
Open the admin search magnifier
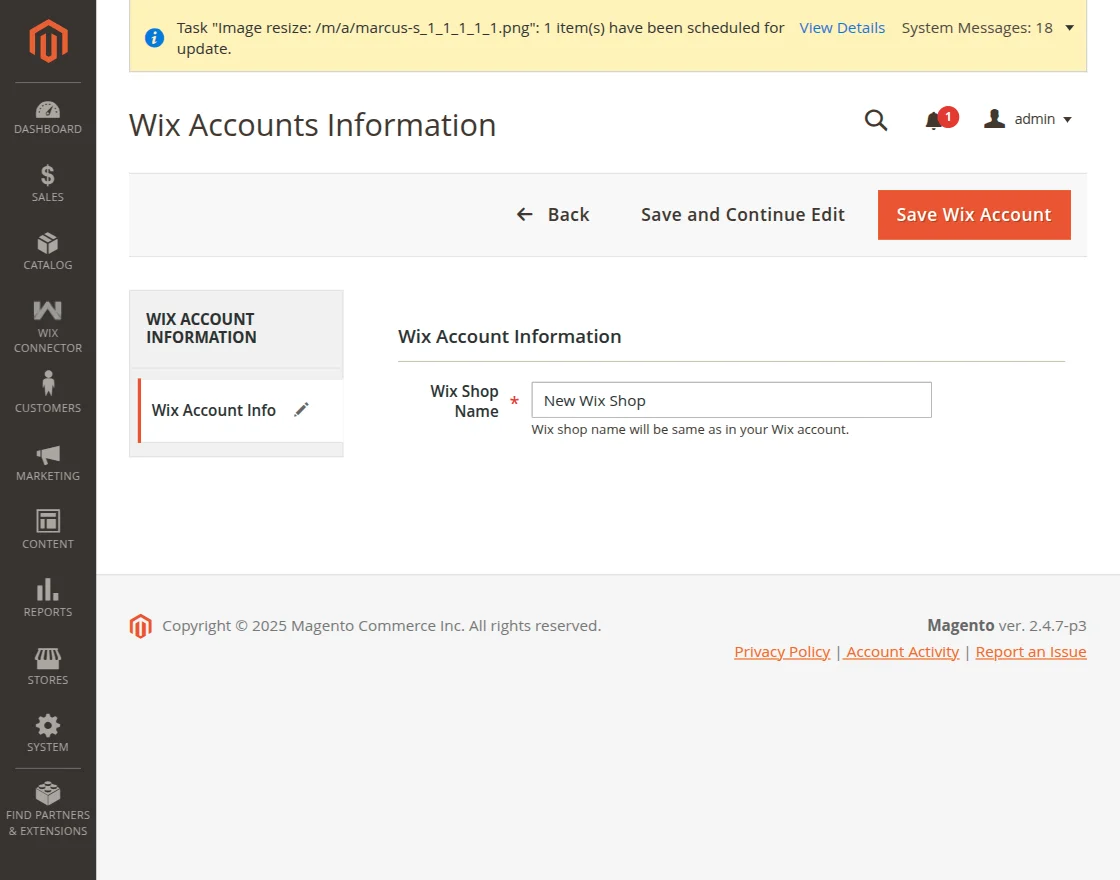(876, 120)
